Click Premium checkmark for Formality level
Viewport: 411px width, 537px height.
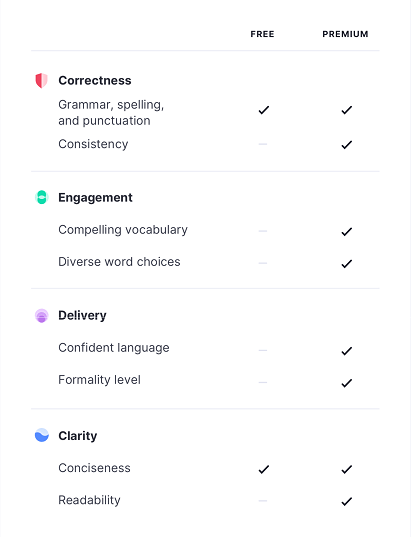pyautogui.click(x=347, y=383)
